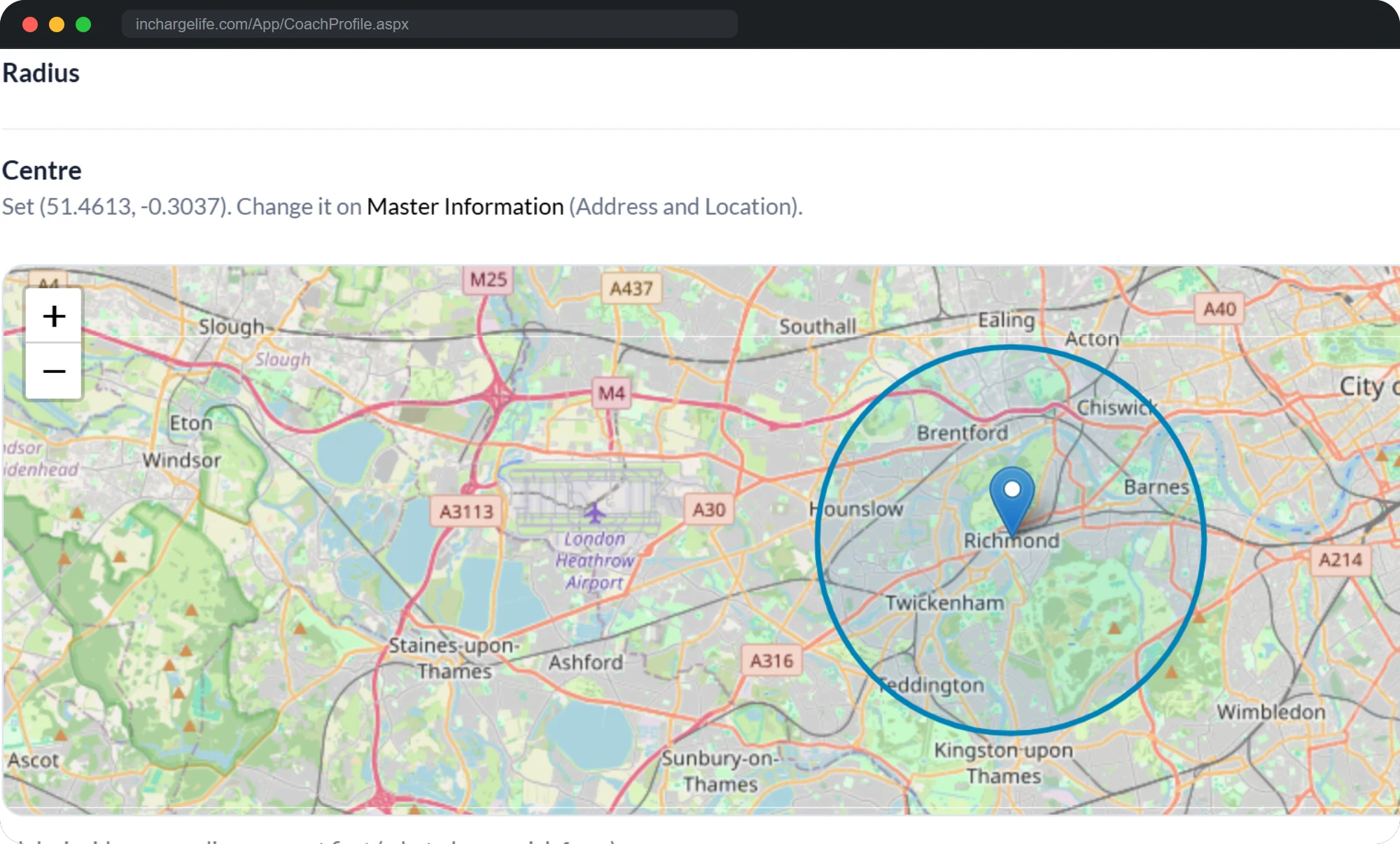Click the A316 road badge
The image size is (1400, 844).
(772, 661)
